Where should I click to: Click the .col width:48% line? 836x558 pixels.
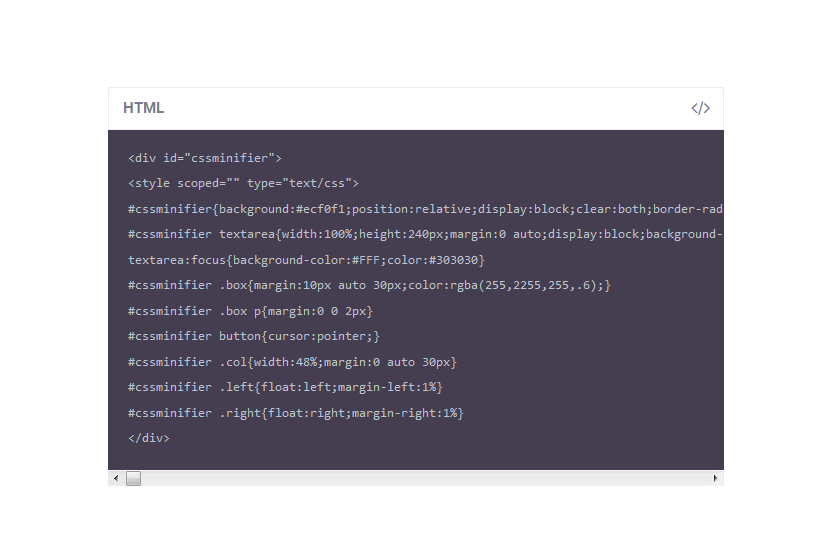pyautogui.click(x=292, y=362)
